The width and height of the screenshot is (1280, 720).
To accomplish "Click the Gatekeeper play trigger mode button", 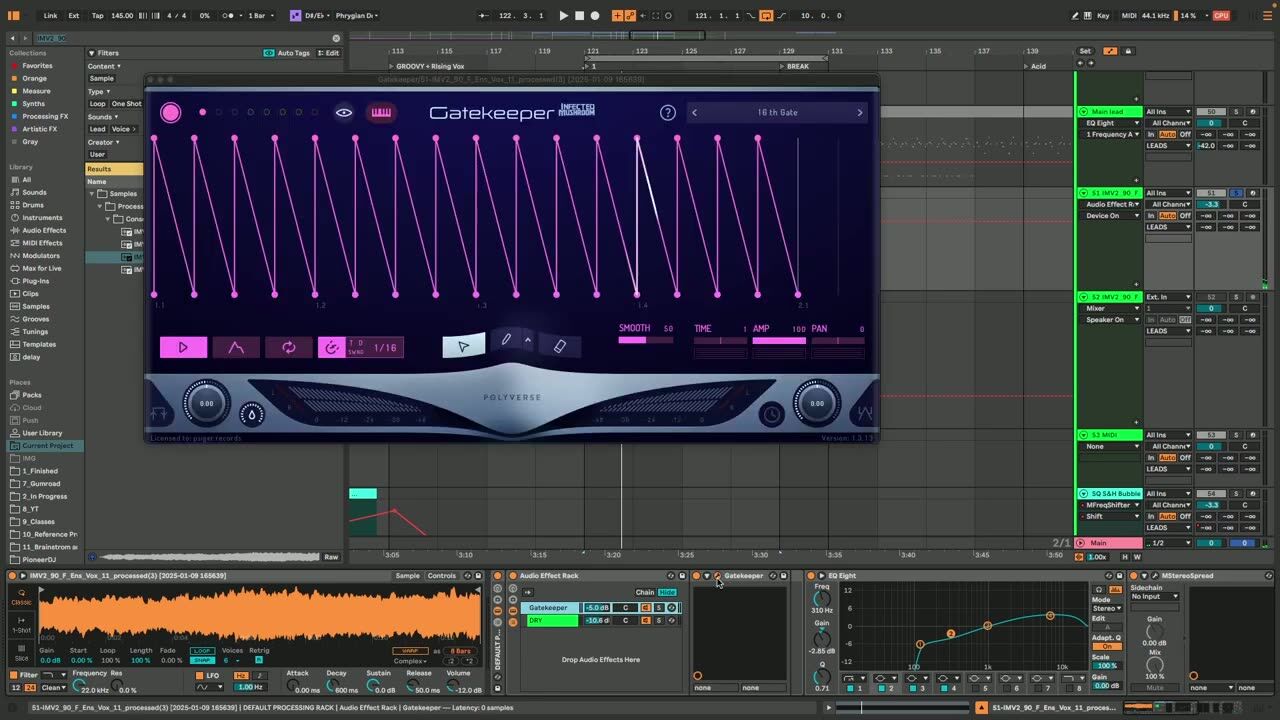I will [x=183, y=347].
